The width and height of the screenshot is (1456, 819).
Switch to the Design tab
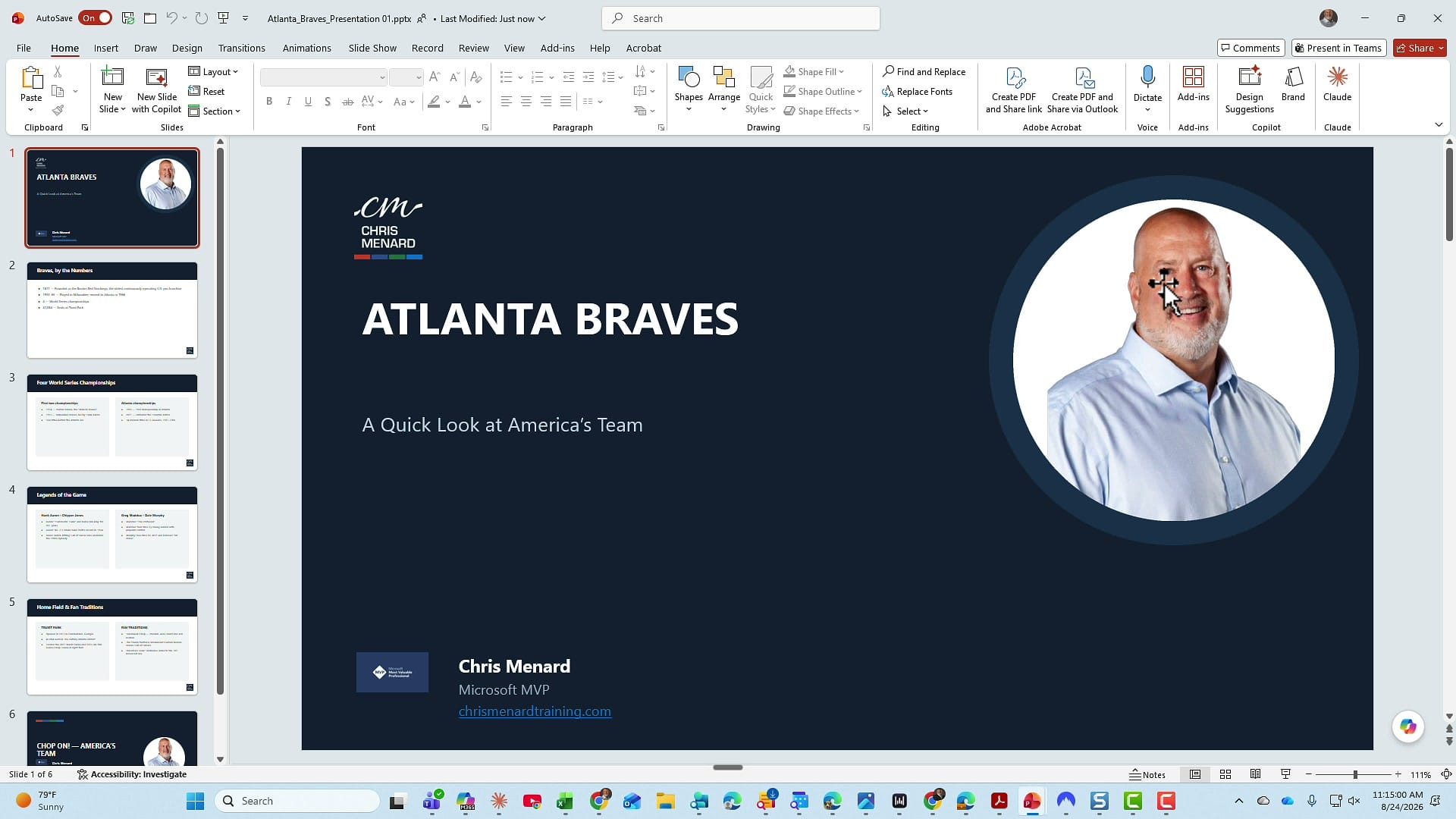tap(187, 48)
